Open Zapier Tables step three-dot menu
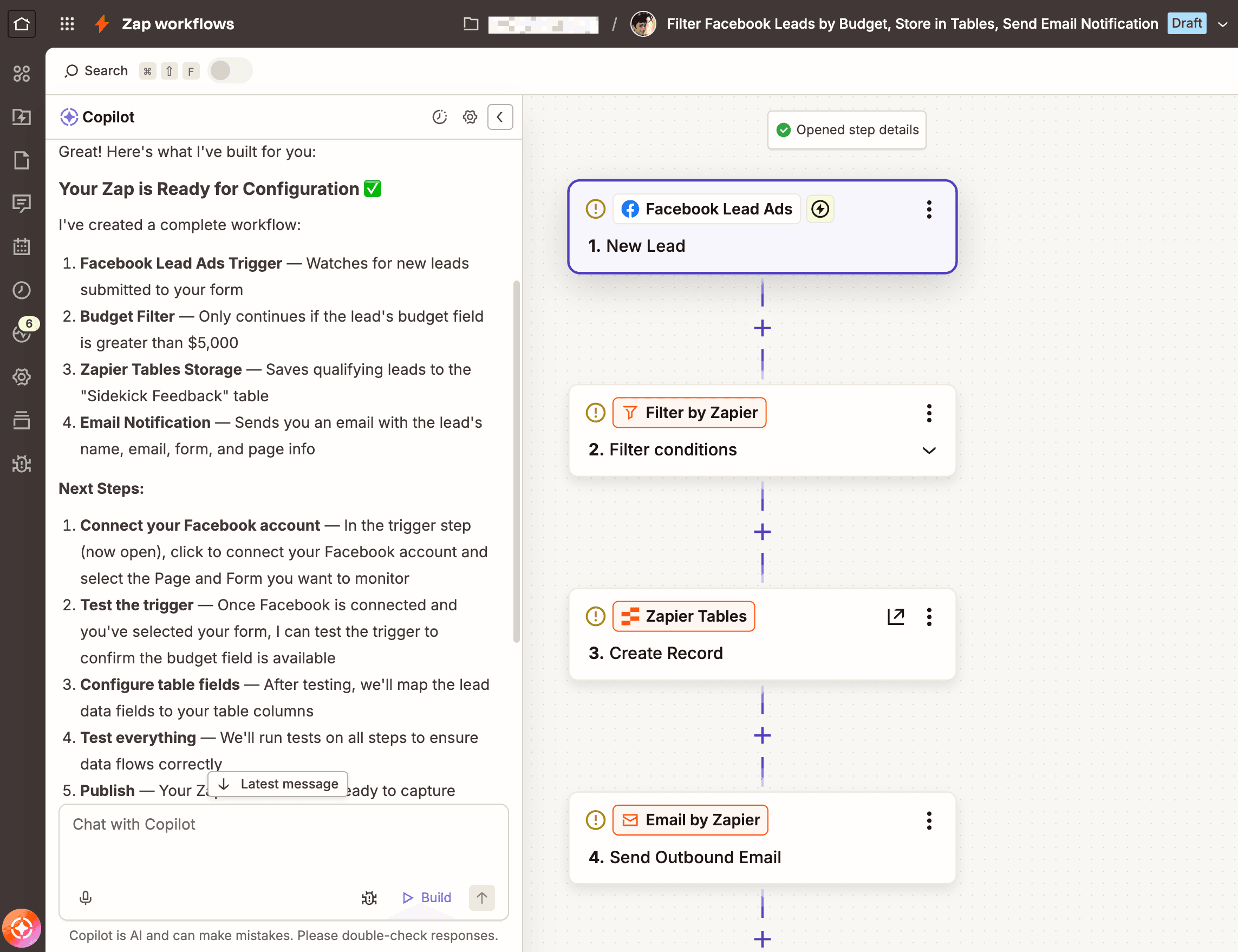Screen dimensions: 1238x952 pos(929,617)
